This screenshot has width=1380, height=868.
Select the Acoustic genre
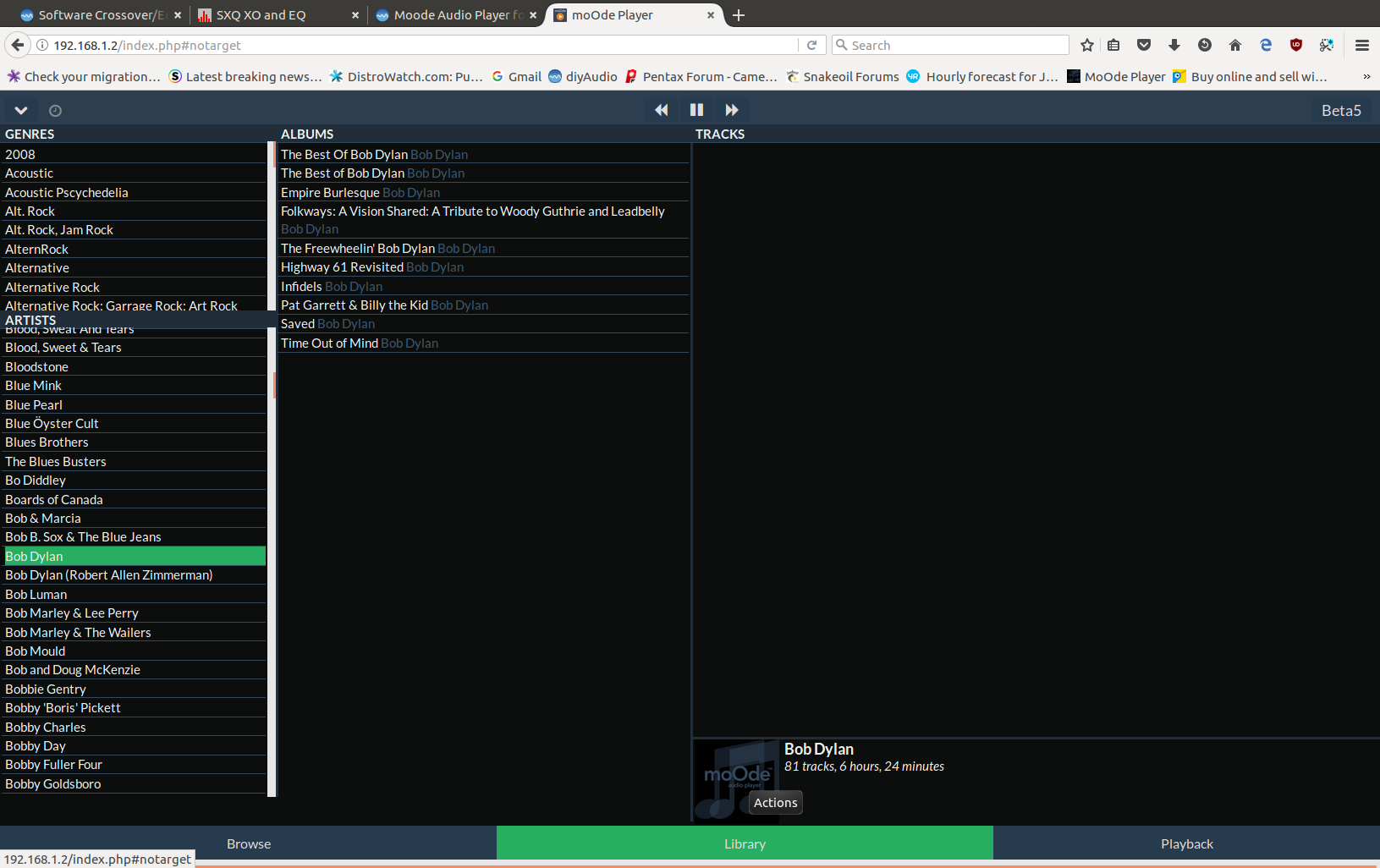(x=135, y=173)
